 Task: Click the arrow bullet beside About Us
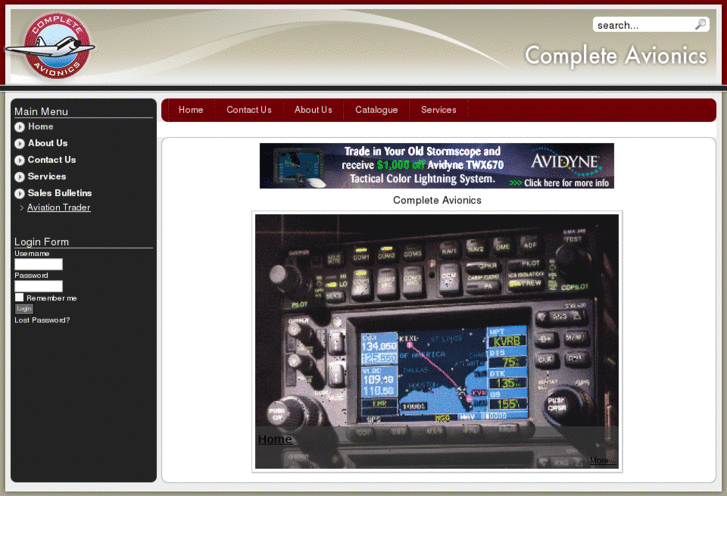[x=19, y=143]
